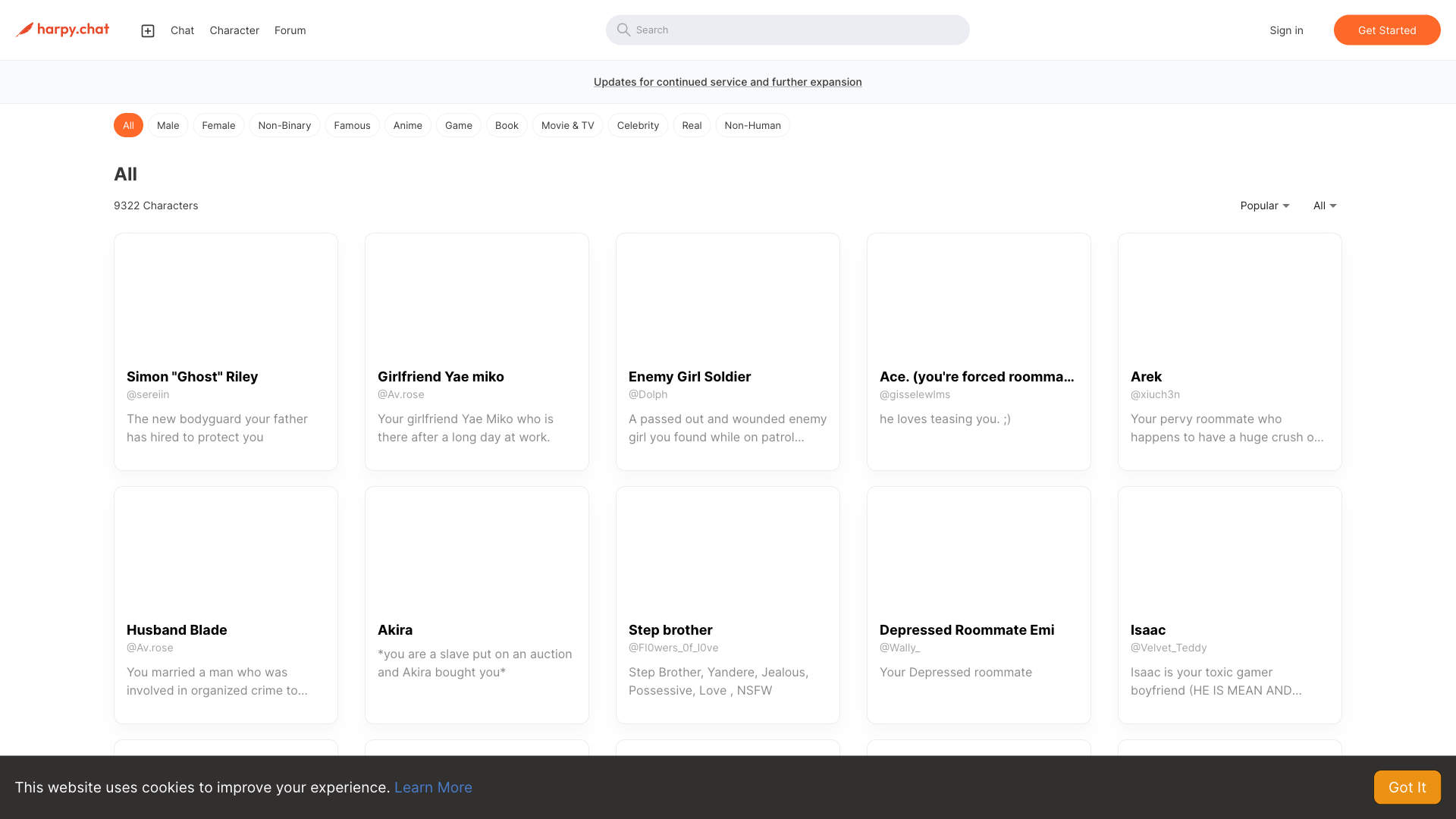Click the Arek card image area
Screen dimensions: 1456x819
1230,296
